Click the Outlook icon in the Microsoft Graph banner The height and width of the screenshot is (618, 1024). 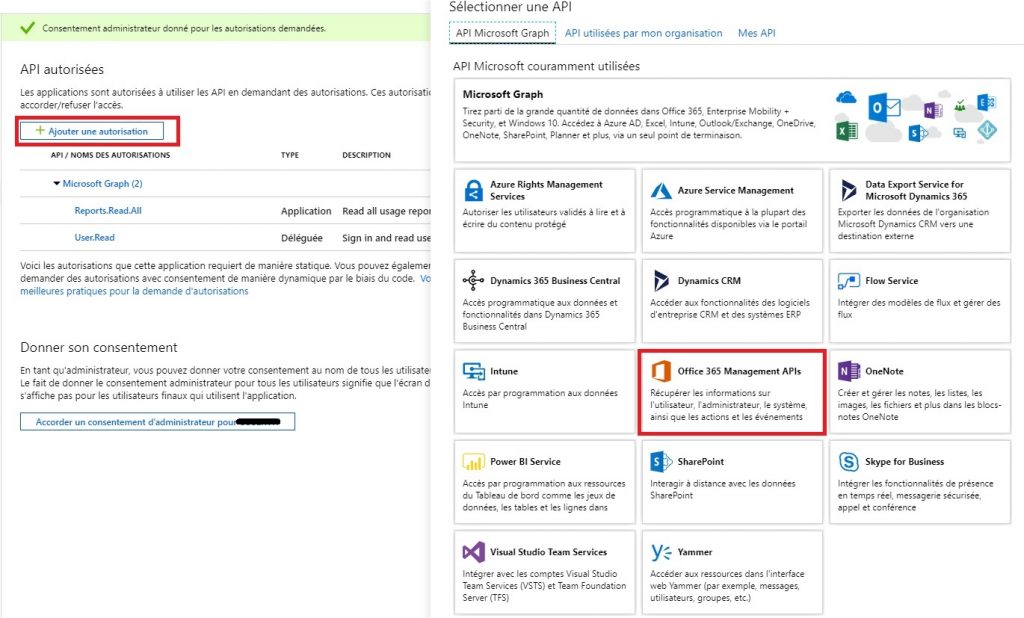(x=884, y=108)
